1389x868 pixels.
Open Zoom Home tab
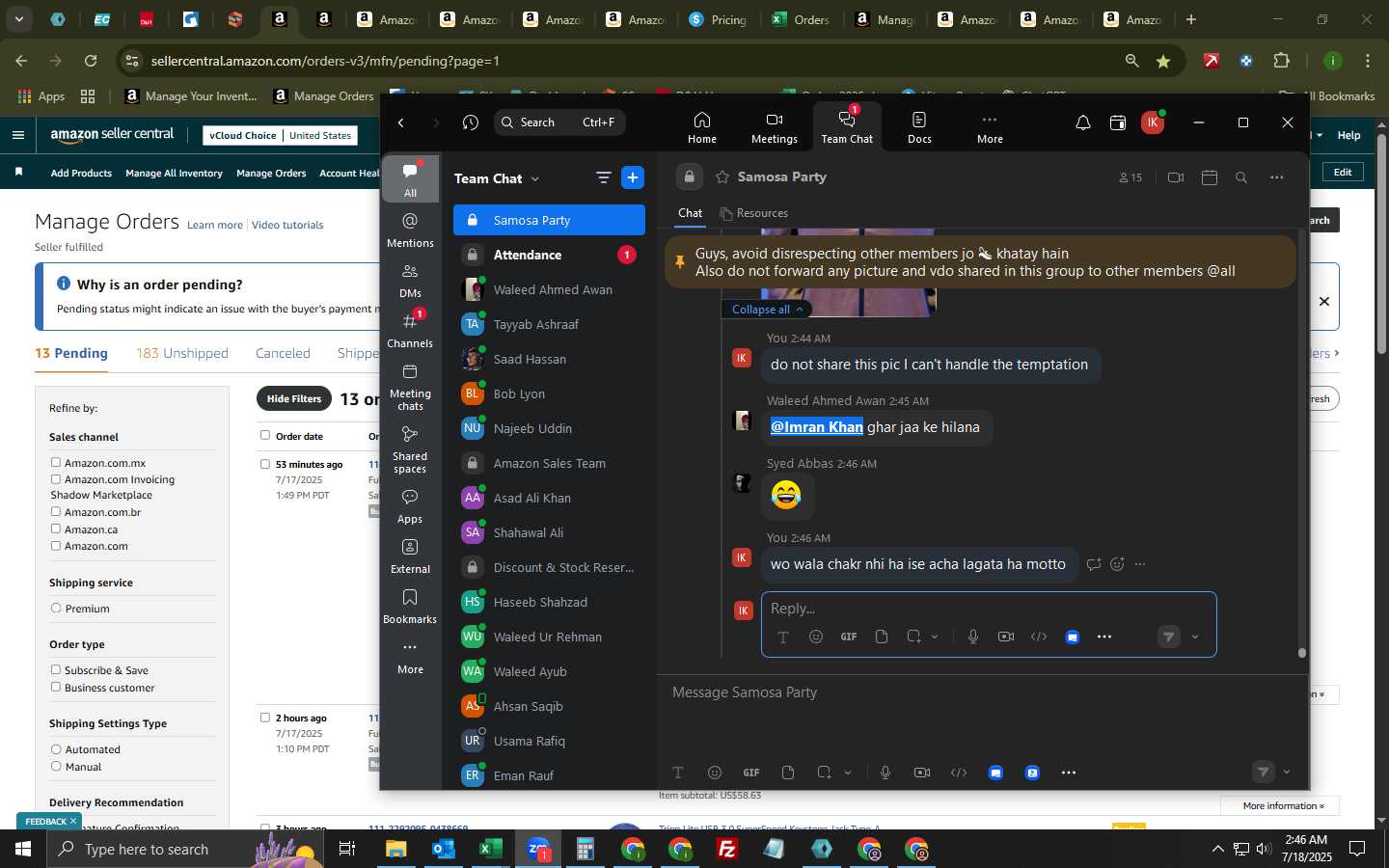pos(701,126)
